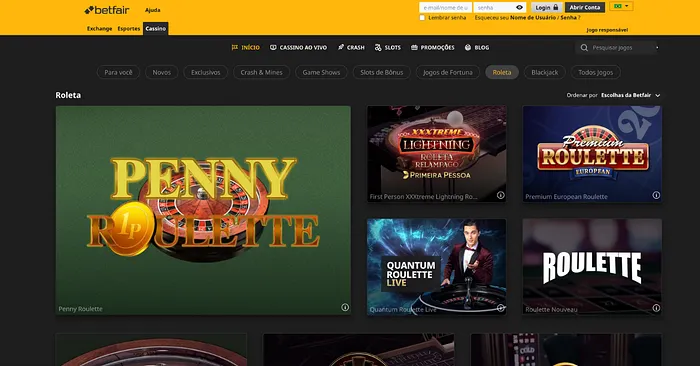
Task: Open the Penny Roulette game thumbnail
Action: 203,210
